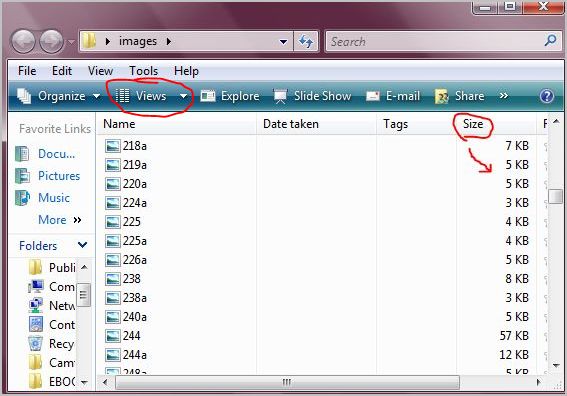Image resolution: width=567 pixels, height=396 pixels.
Task: Click the 57 KB size cell
Action: tap(514, 336)
